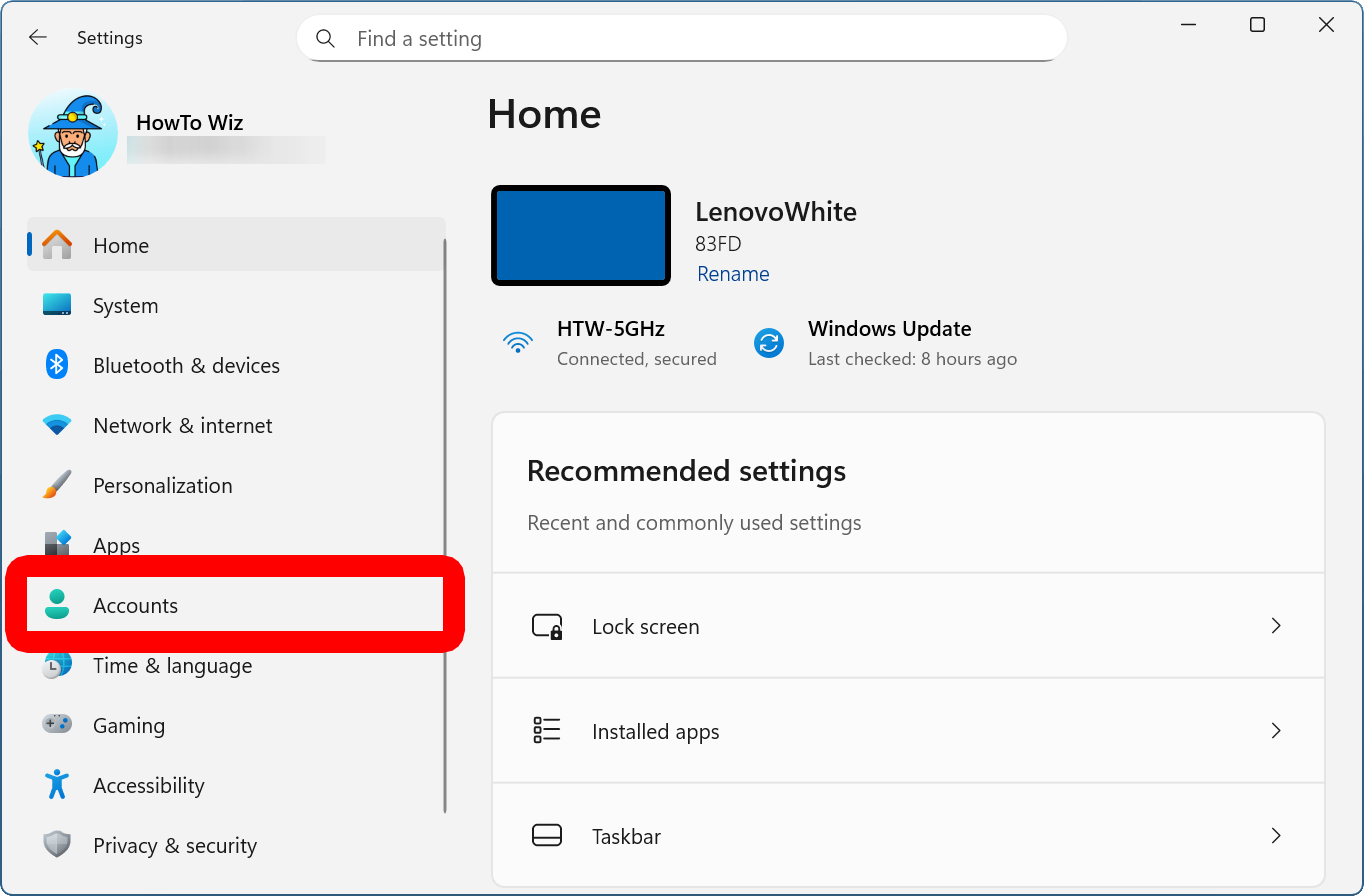
Task: Go to Time & language settings
Action: (x=172, y=666)
